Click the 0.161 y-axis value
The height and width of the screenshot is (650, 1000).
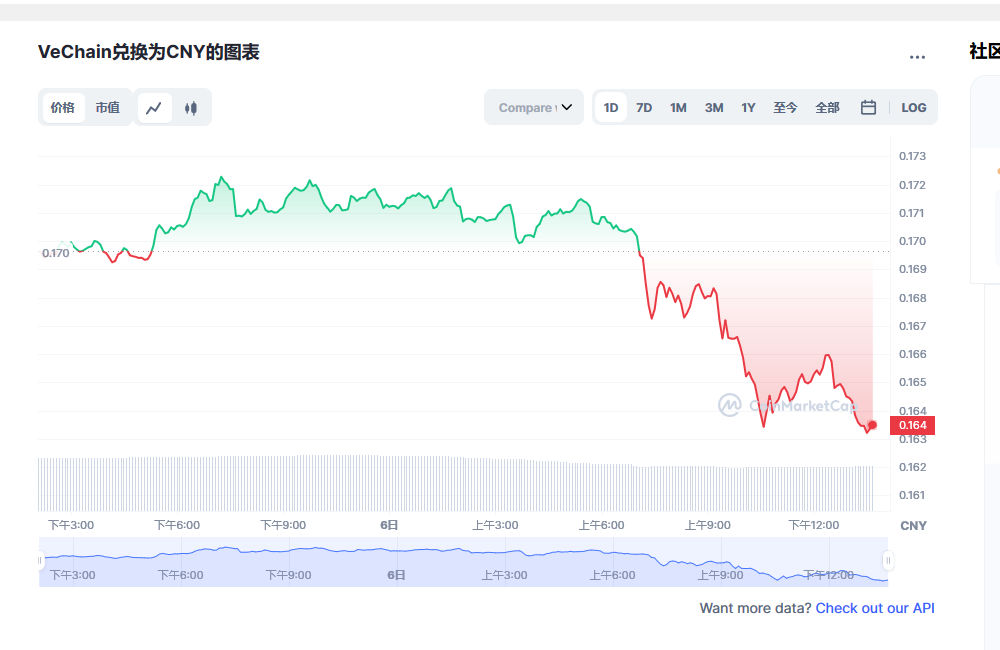coord(912,495)
